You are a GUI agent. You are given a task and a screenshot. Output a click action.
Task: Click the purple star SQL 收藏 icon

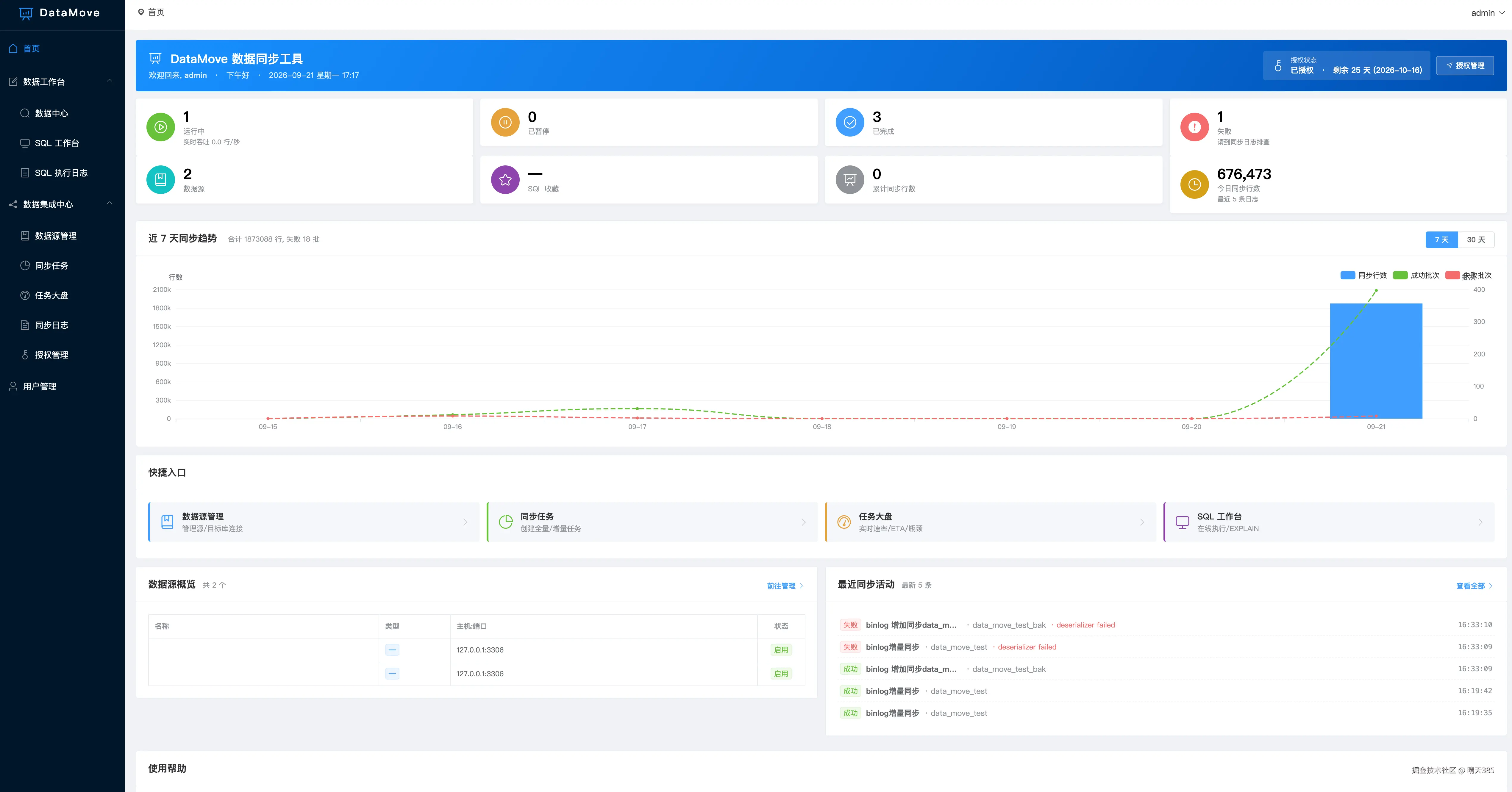click(x=505, y=179)
